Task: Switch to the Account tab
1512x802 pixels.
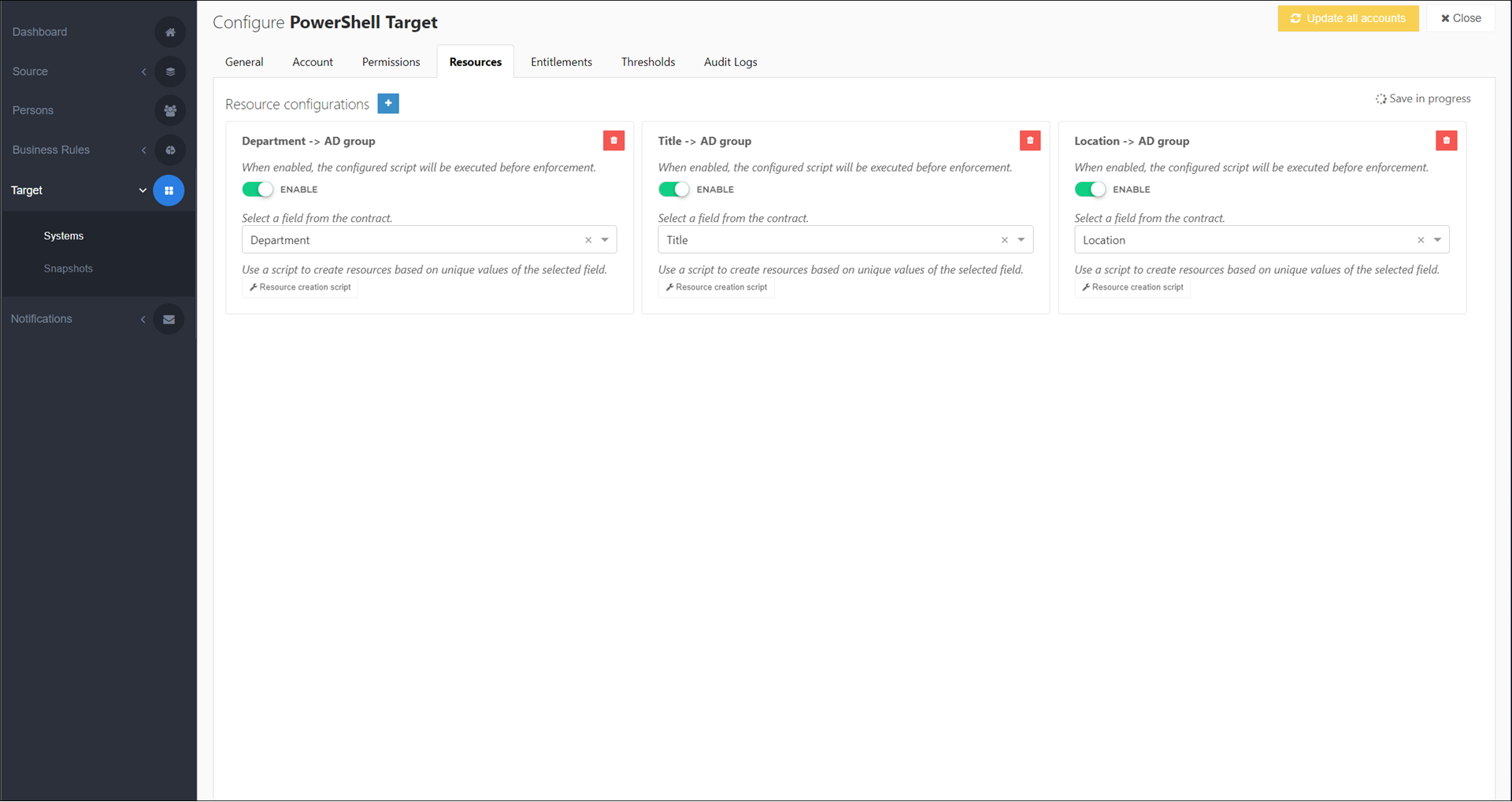Action: pyautogui.click(x=313, y=62)
